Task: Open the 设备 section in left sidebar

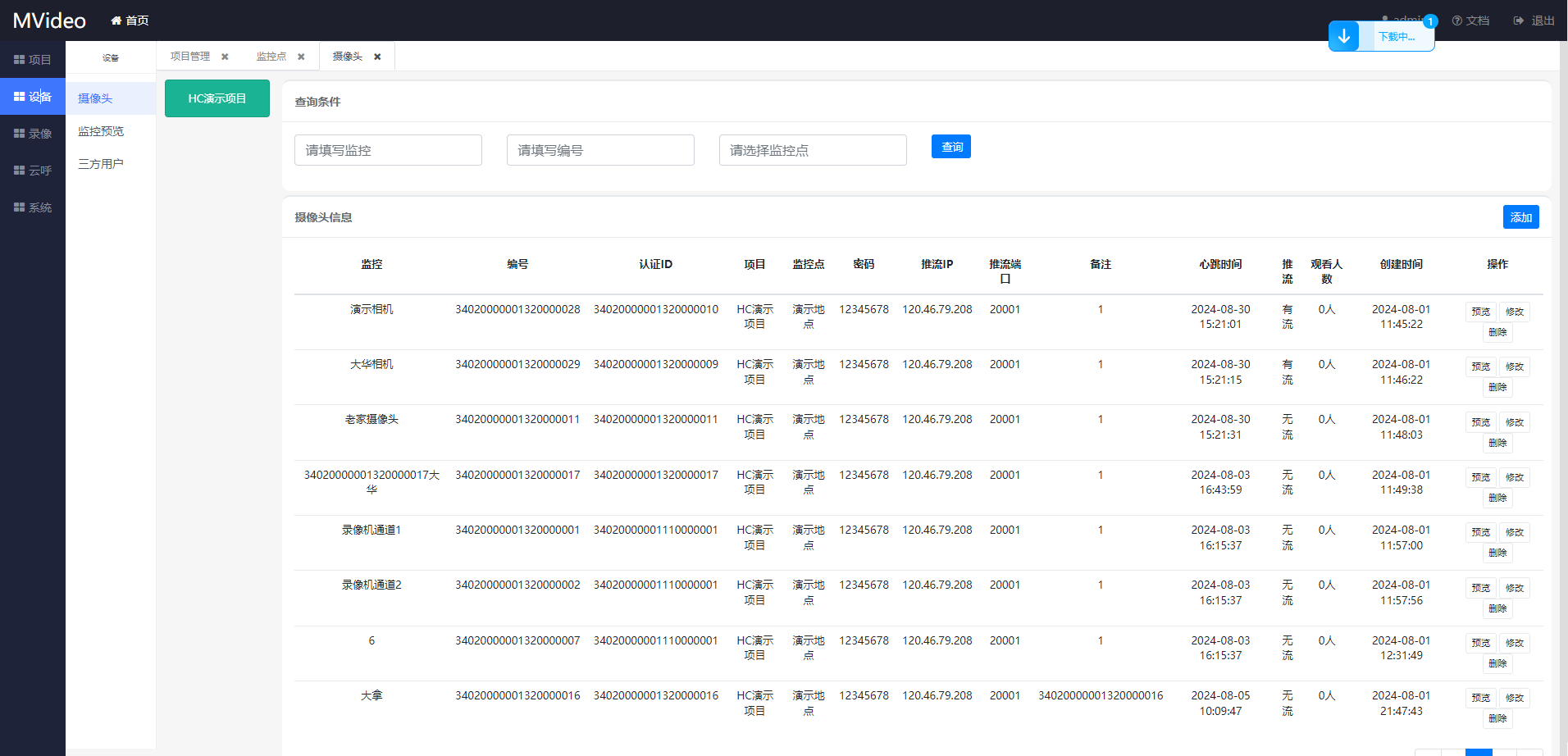Action: coord(33,97)
